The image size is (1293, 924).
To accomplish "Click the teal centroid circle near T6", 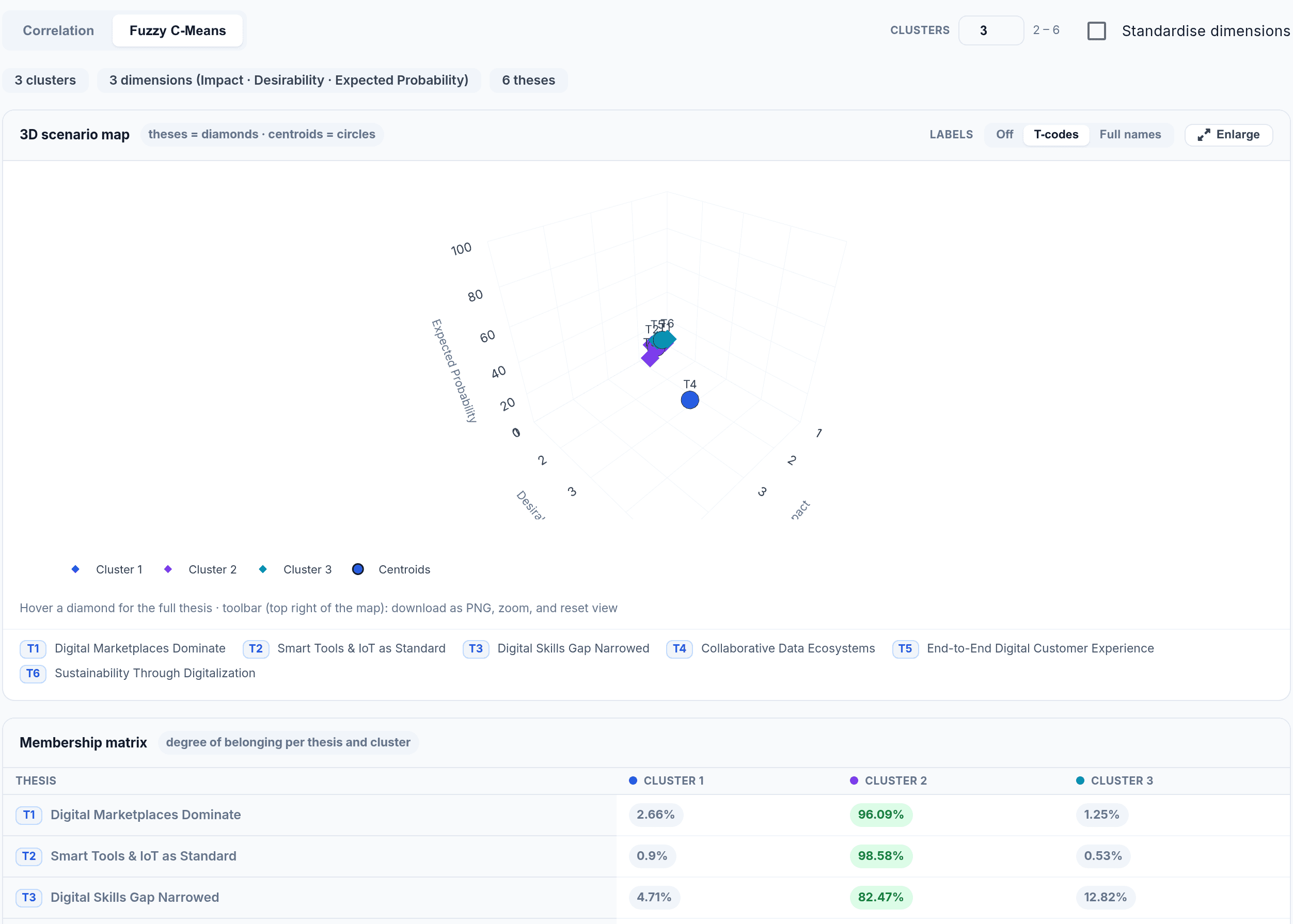I will 661,340.
